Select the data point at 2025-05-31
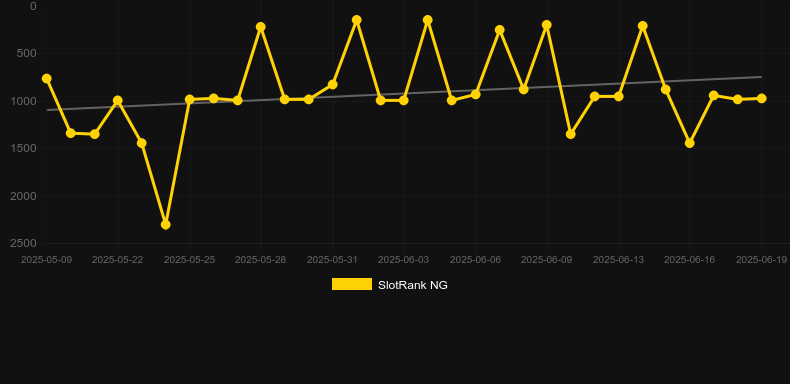Viewport: 790px width, 384px height. tap(333, 84)
